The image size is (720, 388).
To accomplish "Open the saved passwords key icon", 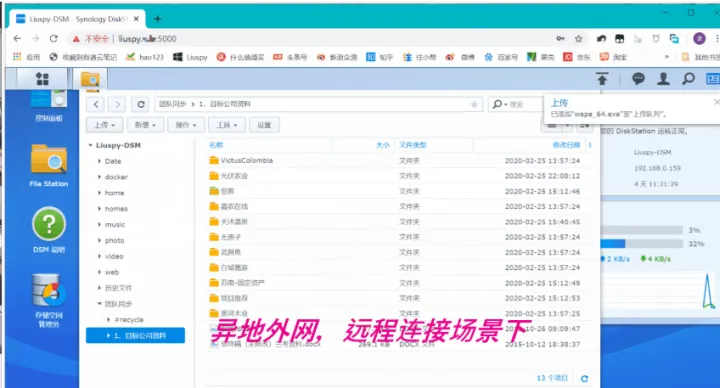I will [560, 39].
